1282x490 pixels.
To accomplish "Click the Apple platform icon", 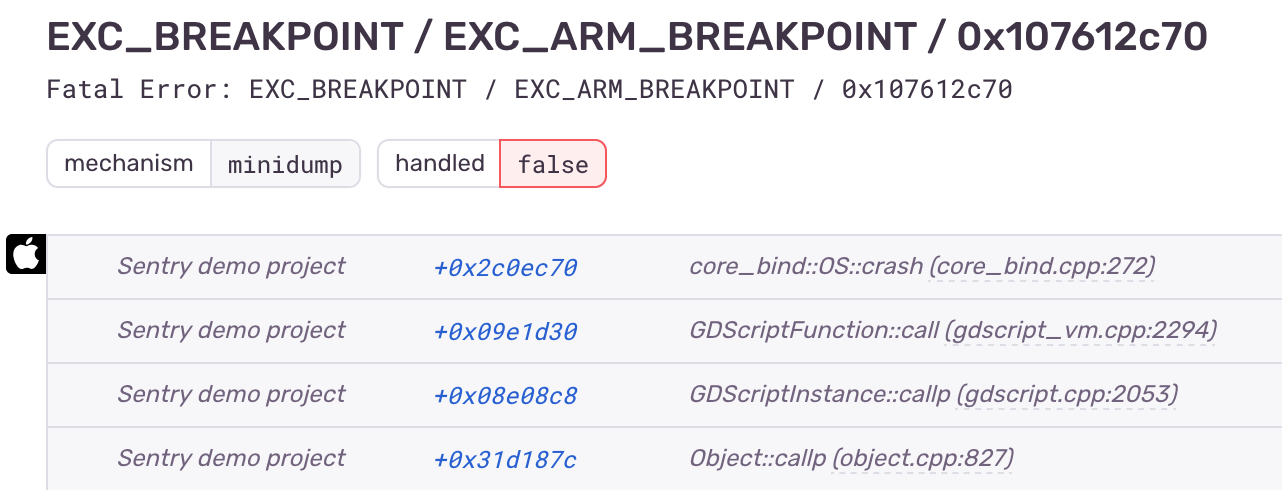I will (x=26, y=254).
